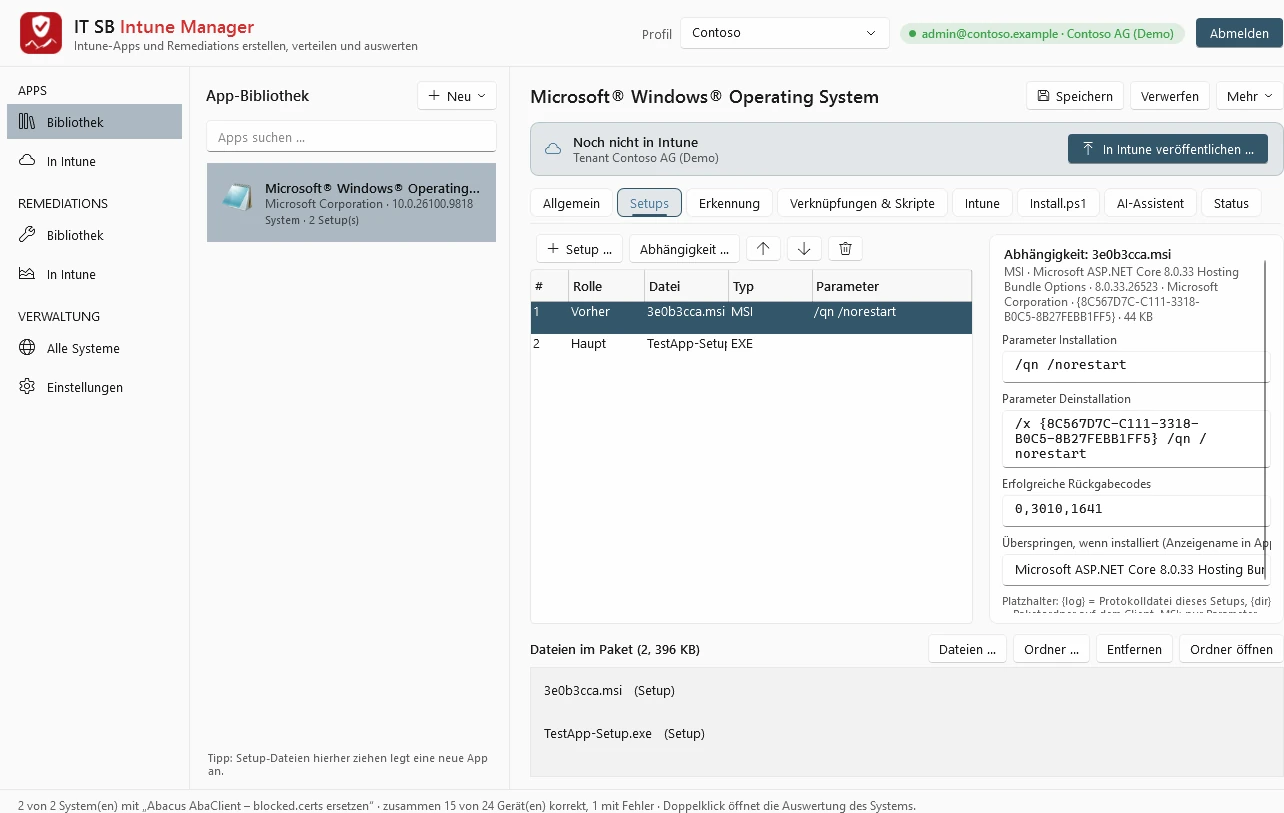The width and height of the screenshot is (1284, 813).
Task: Click In Intune veröffentlichen button
Action: (1168, 149)
